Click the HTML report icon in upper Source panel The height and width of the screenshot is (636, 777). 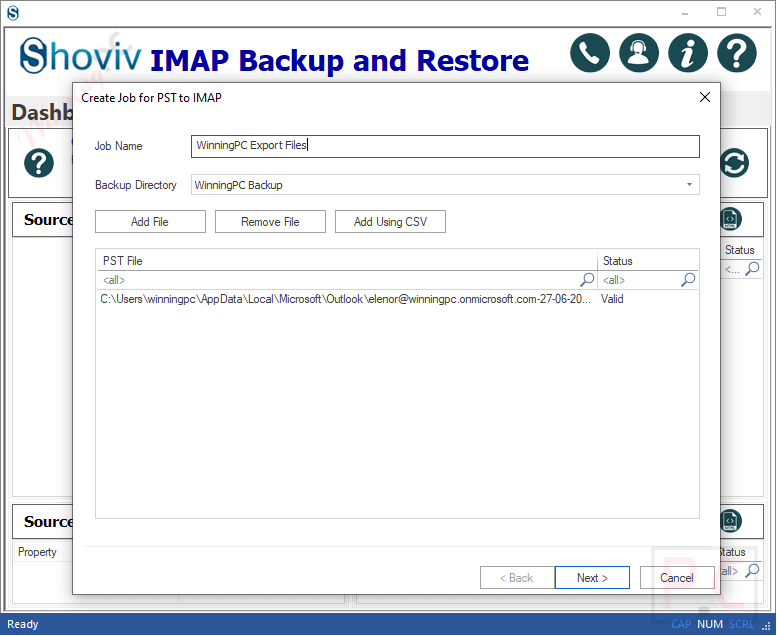(x=730, y=219)
